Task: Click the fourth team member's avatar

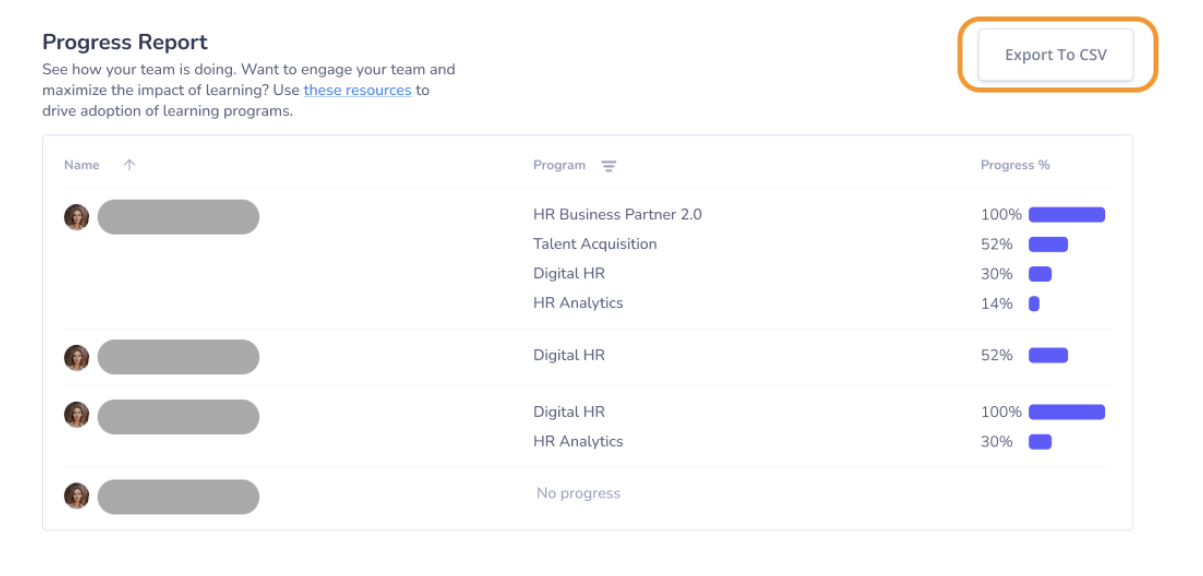Action: click(77, 495)
